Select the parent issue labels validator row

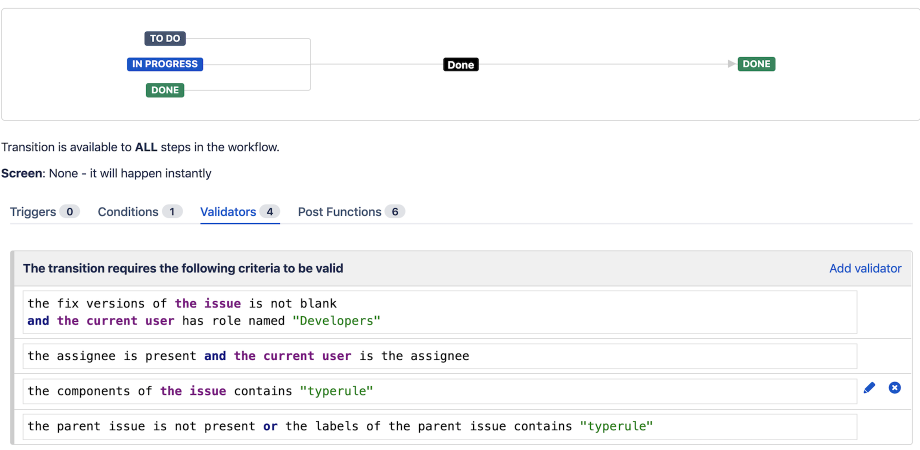point(440,427)
